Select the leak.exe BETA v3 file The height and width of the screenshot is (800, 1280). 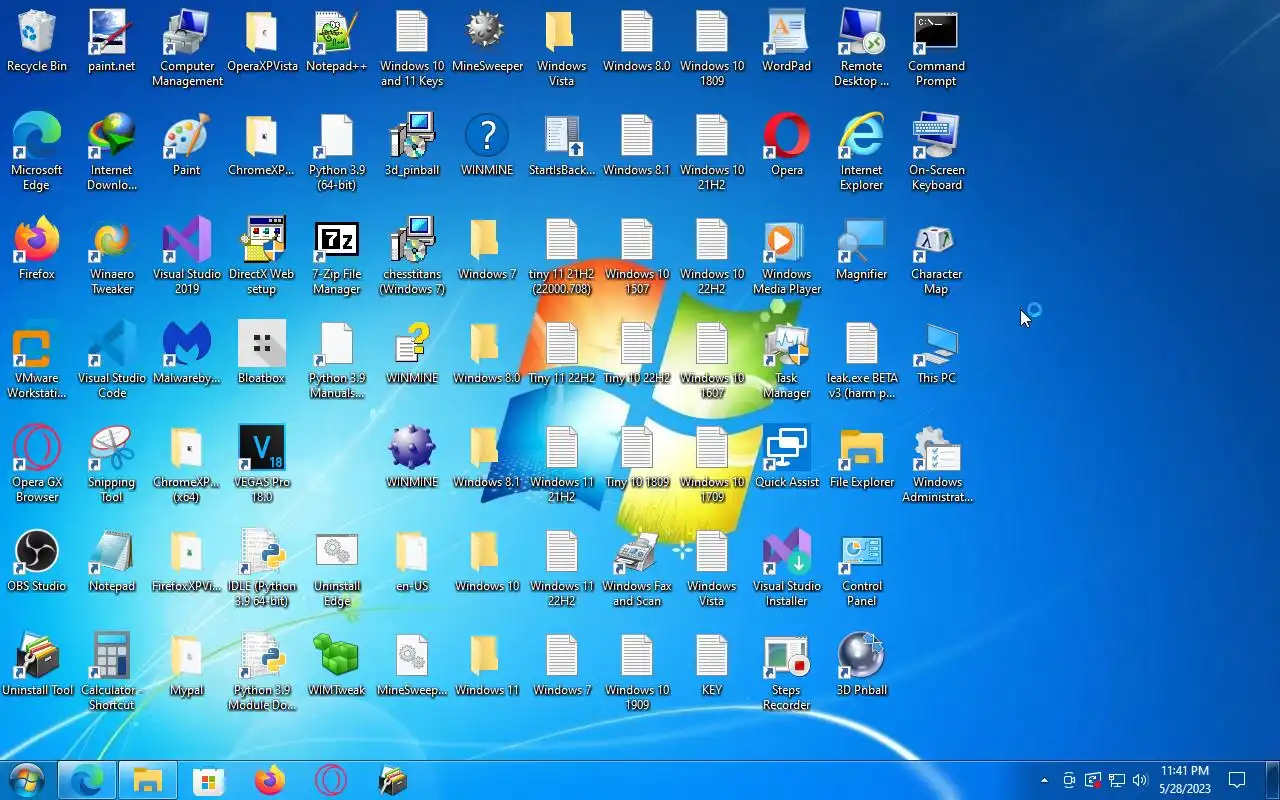coord(862,361)
